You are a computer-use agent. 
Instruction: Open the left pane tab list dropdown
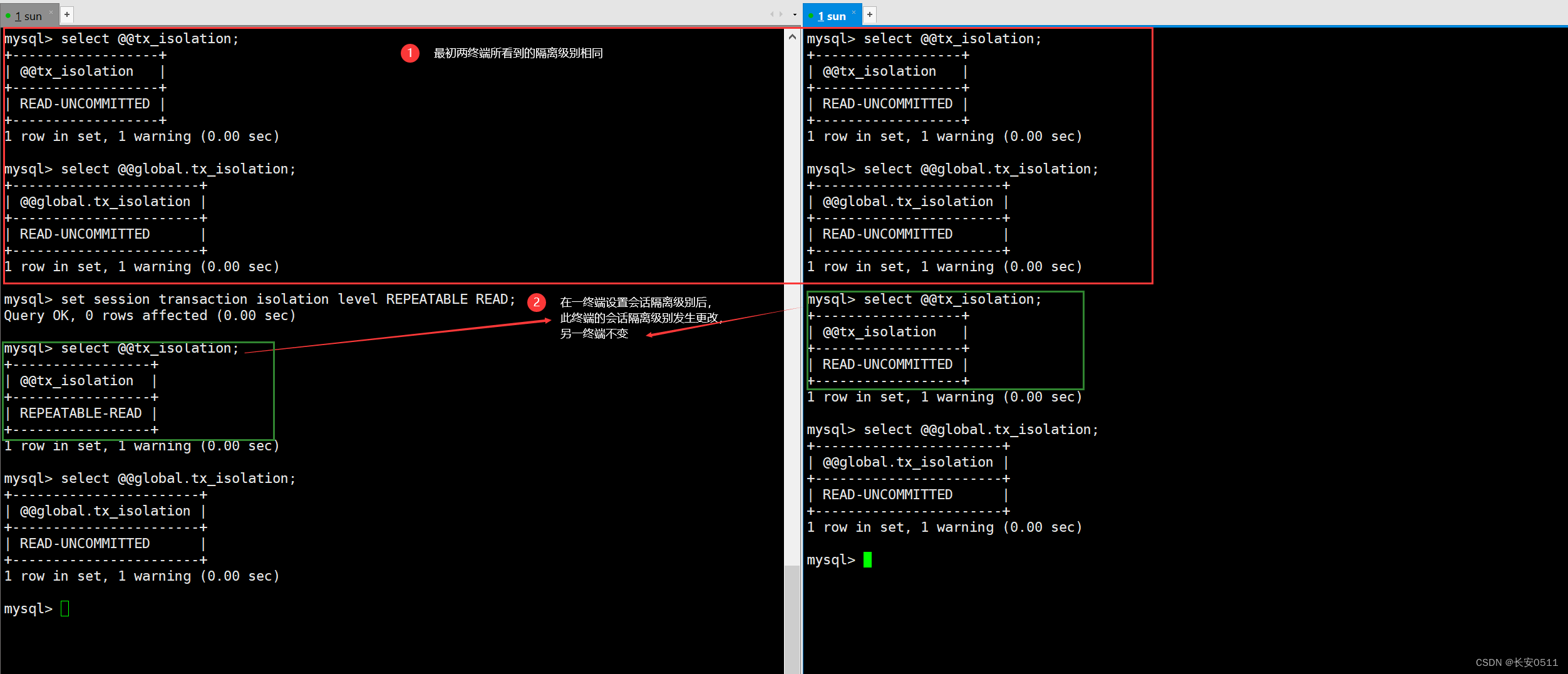point(795,14)
